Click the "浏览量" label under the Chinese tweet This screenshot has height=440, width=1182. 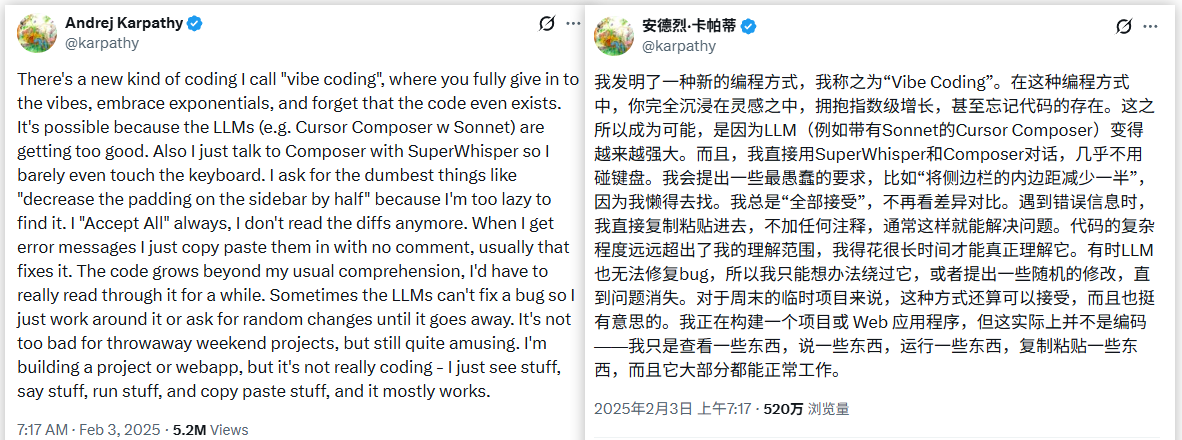[829, 409]
